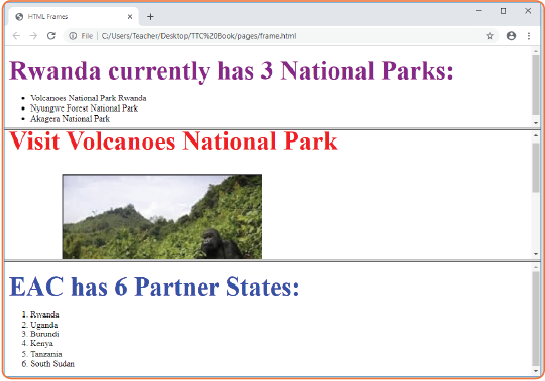
Task: Click the middle frame's scroll down arrow
Action: coord(536,254)
